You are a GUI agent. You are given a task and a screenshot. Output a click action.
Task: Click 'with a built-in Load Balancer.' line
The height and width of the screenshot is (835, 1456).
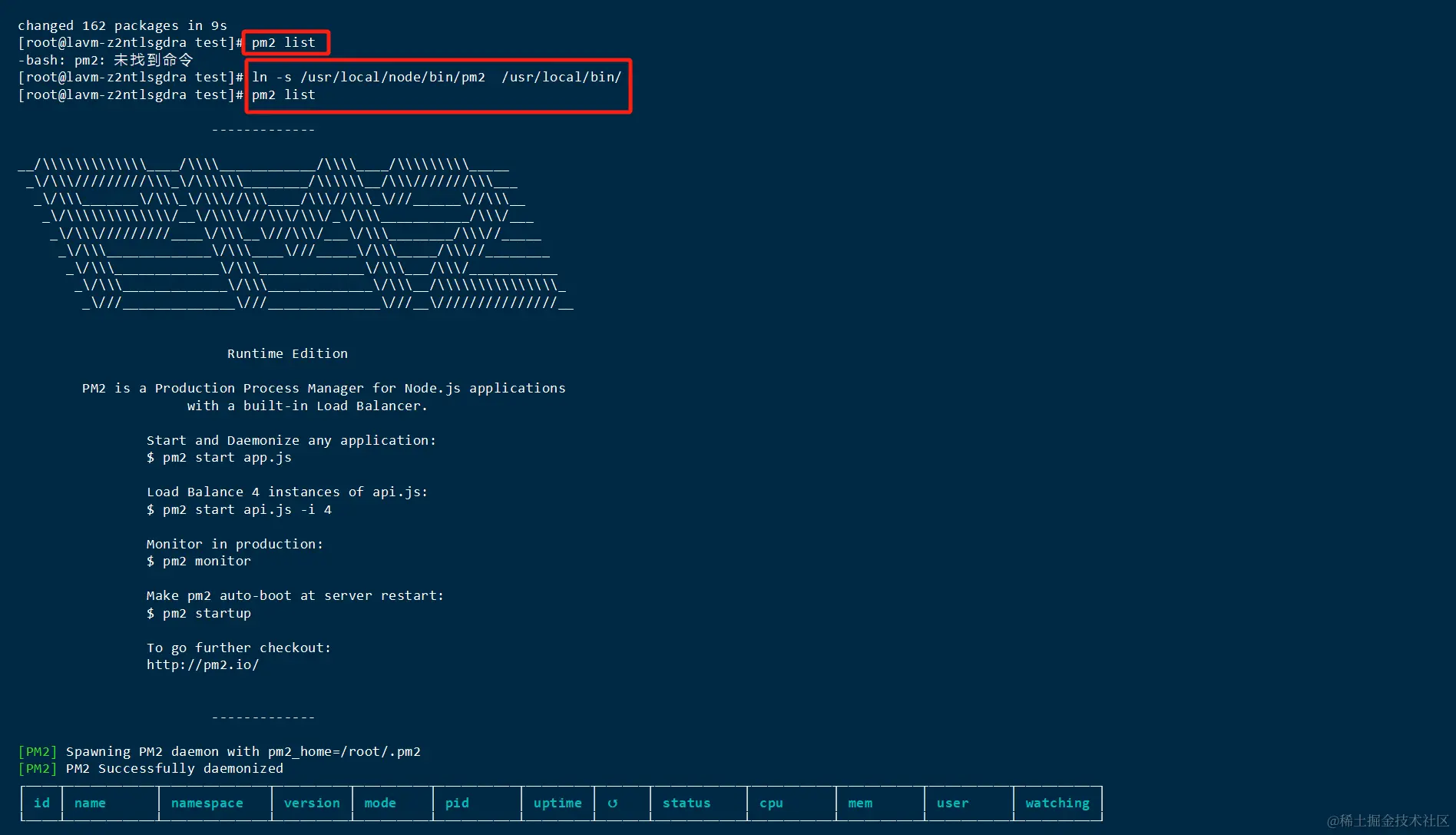307,406
